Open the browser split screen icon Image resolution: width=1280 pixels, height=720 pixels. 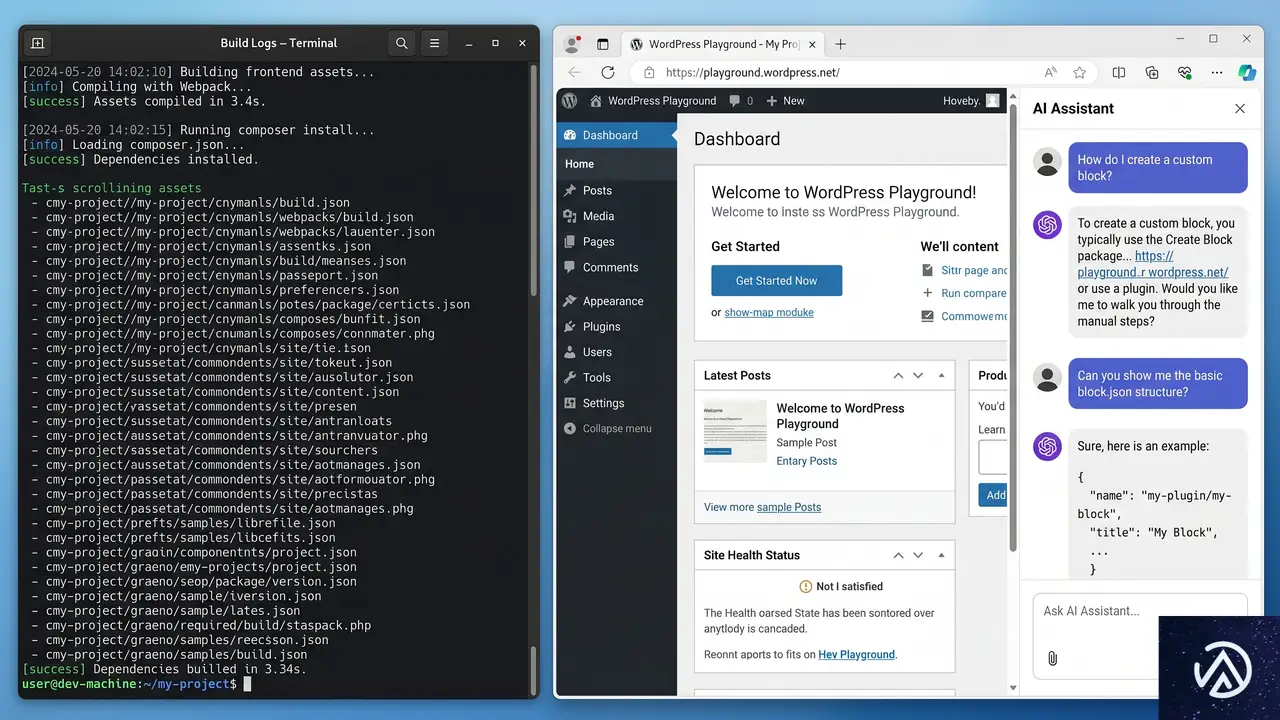[x=1119, y=72]
